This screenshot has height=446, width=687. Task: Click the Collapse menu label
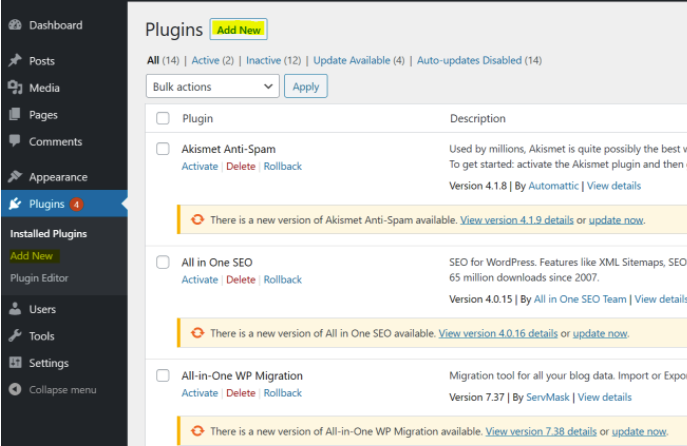pyautogui.click(x=63, y=390)
